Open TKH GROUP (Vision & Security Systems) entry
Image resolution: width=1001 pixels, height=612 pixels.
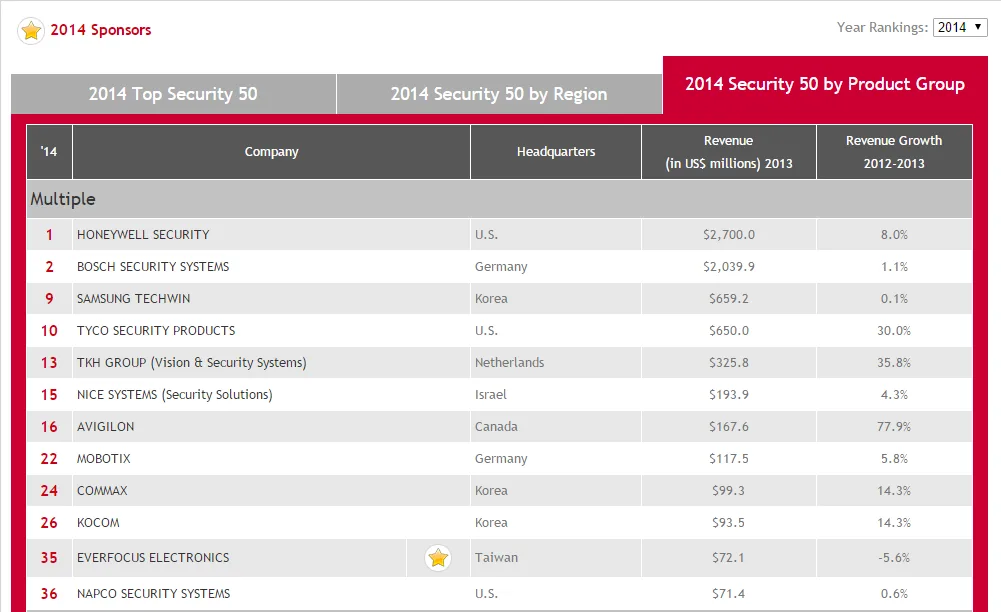192,362
